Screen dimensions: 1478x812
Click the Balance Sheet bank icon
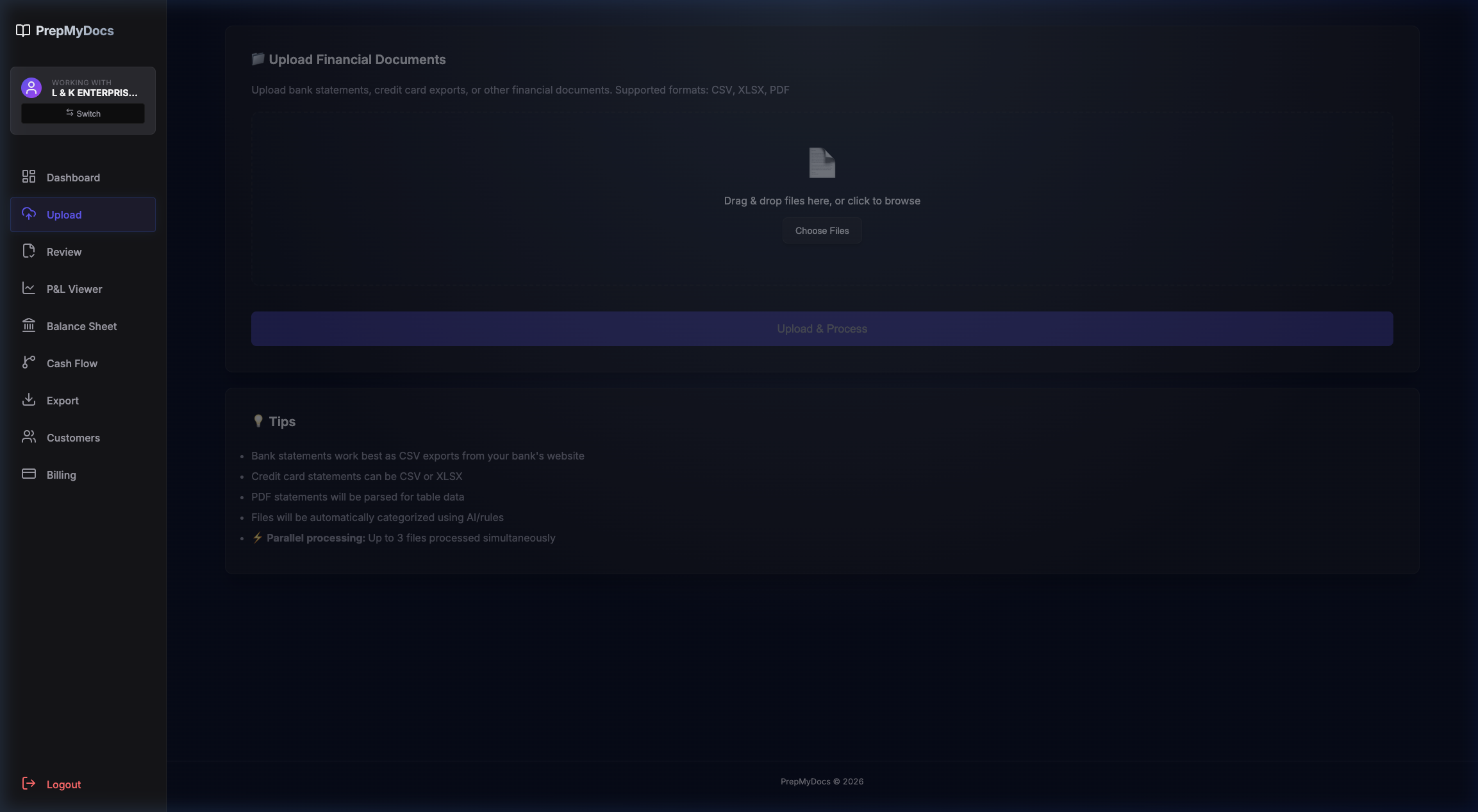29,325
